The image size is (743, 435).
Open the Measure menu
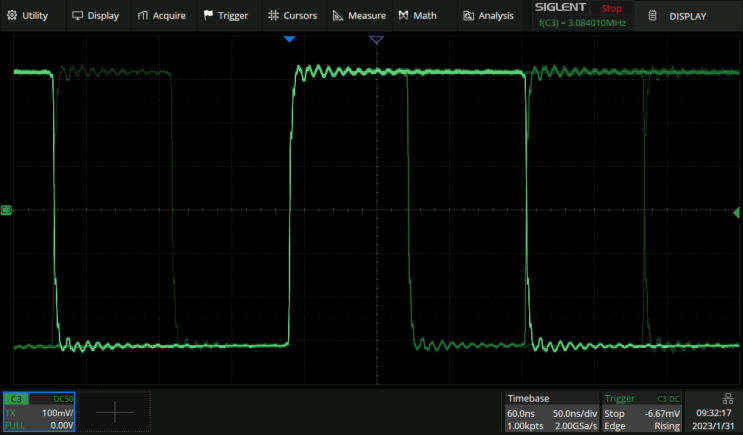(359, 16)
